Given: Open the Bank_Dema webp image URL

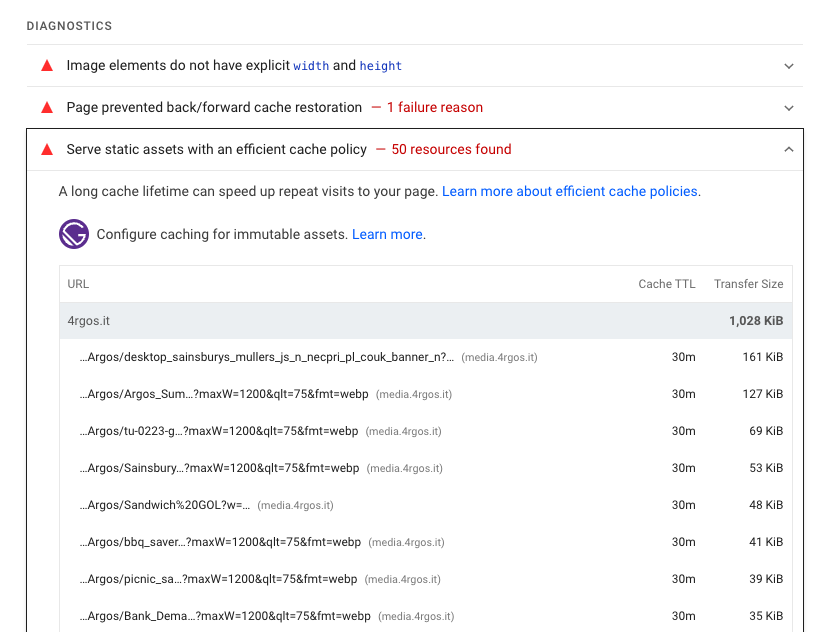Looking at the screenshot, I should (225, 616).
